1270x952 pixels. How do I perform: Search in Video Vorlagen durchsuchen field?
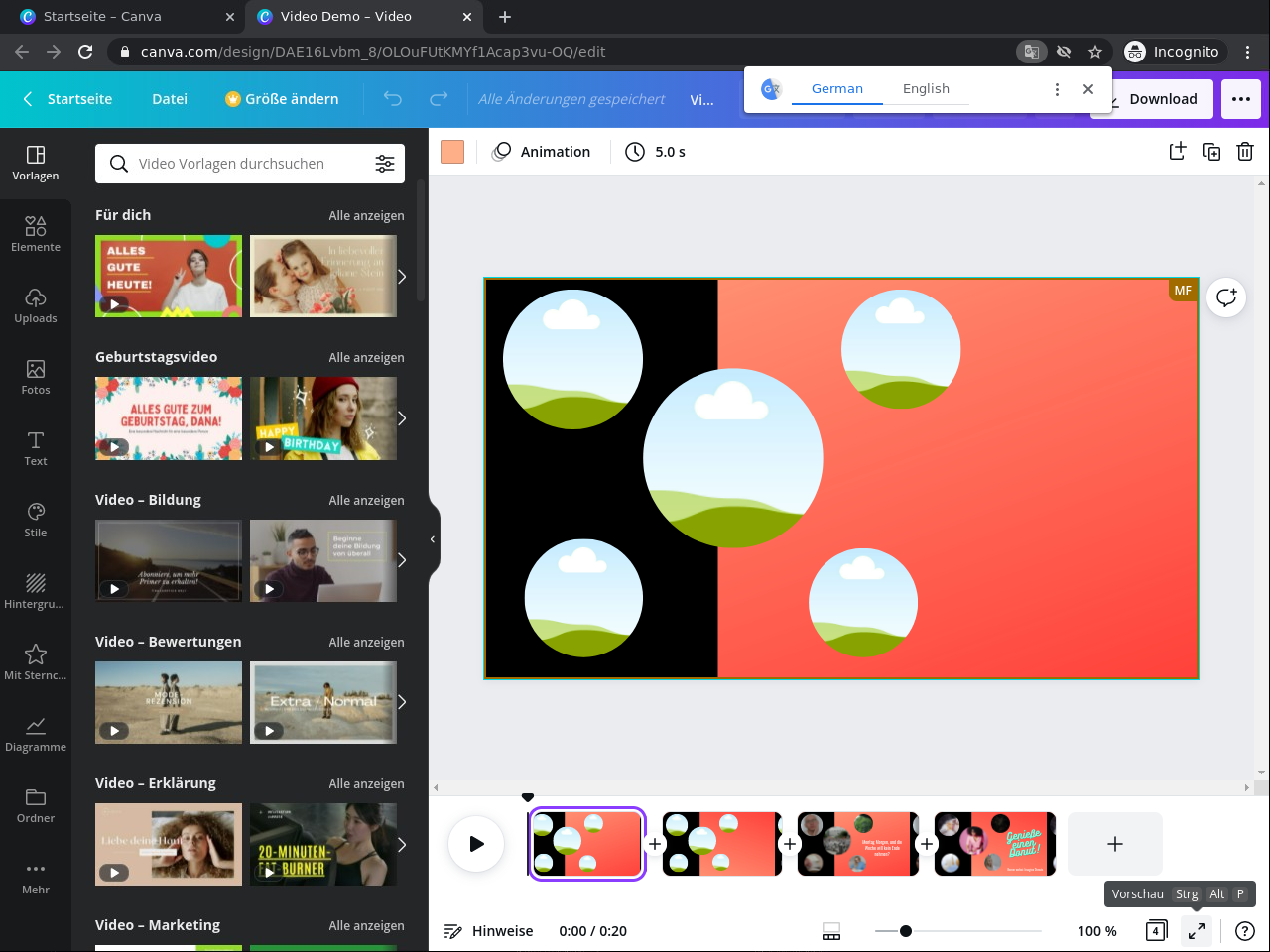(250, 164)
